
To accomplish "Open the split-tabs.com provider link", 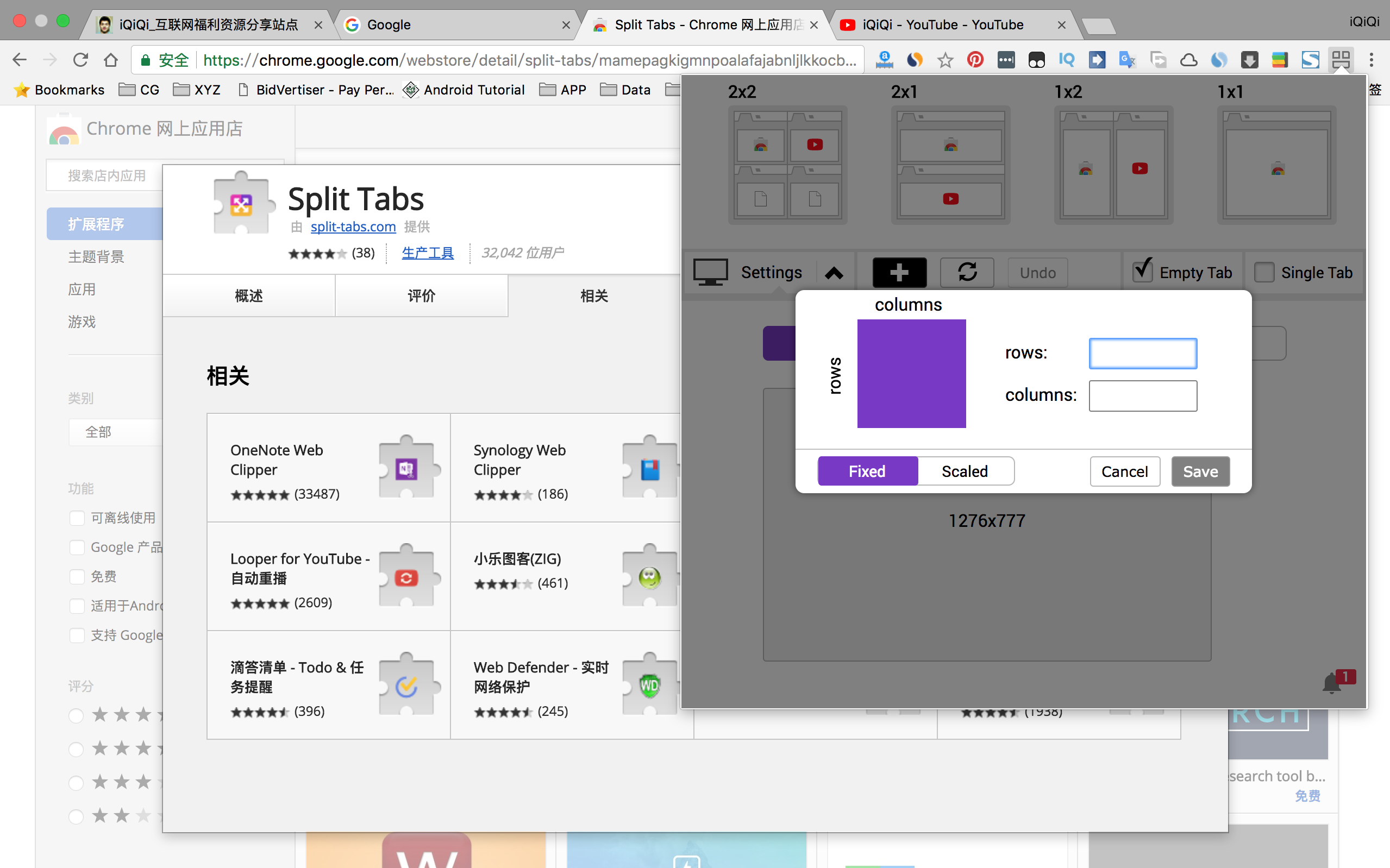I will click(x=353, y=227).
